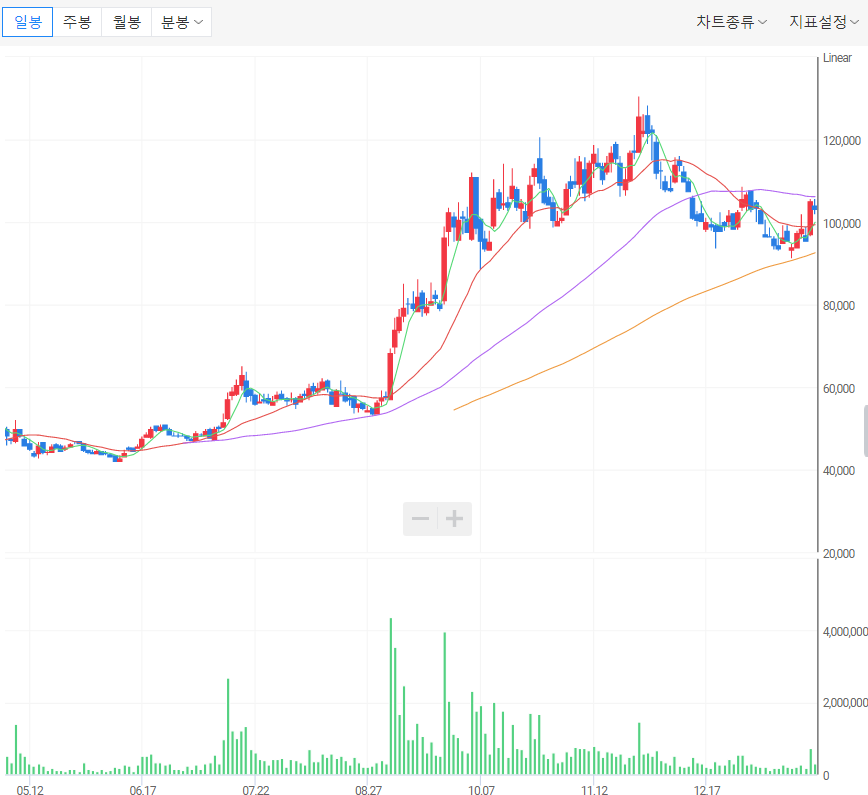Zoom in chart with plus button
Image resolution: width=868 pixels, height=795 pixels.
click(x=454, y=519)
